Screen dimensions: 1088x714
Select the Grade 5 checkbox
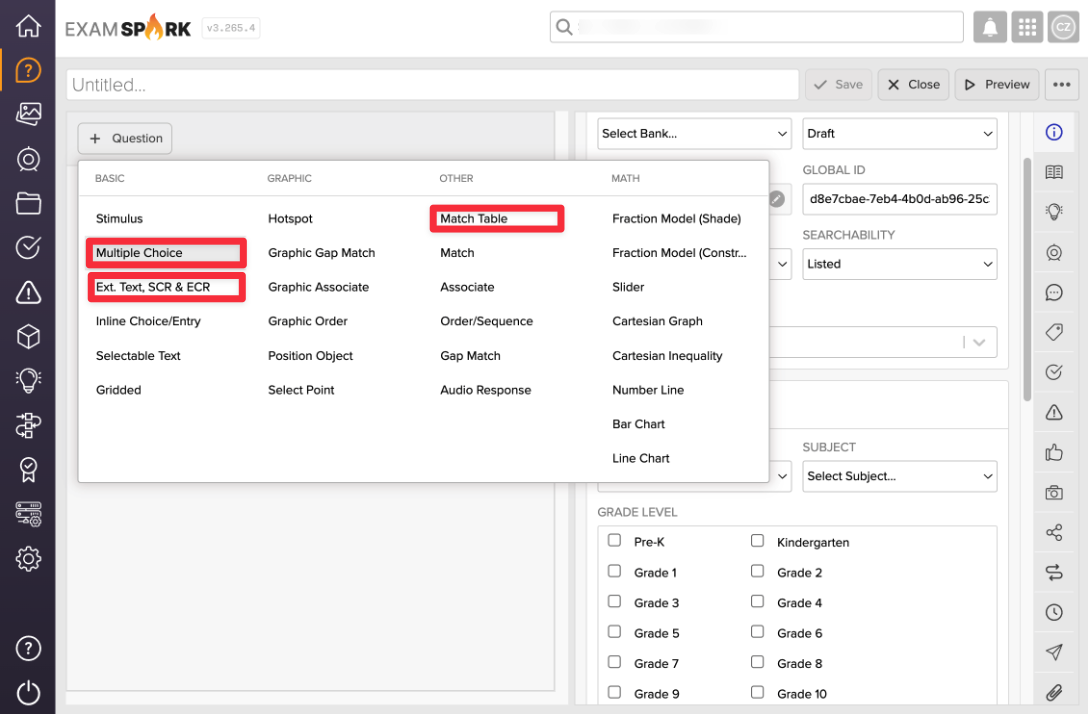[x=614, y=632]
